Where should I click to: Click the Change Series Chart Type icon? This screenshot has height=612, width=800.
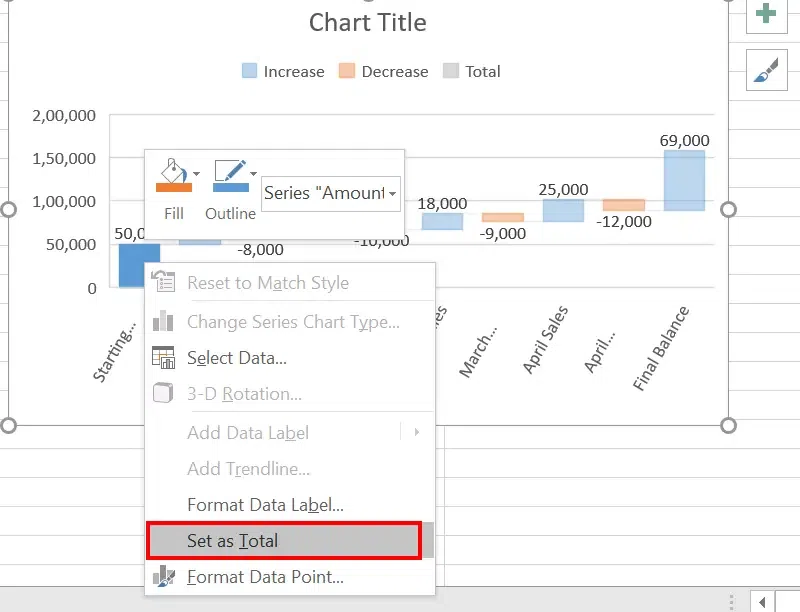click(x=163, y=322)
